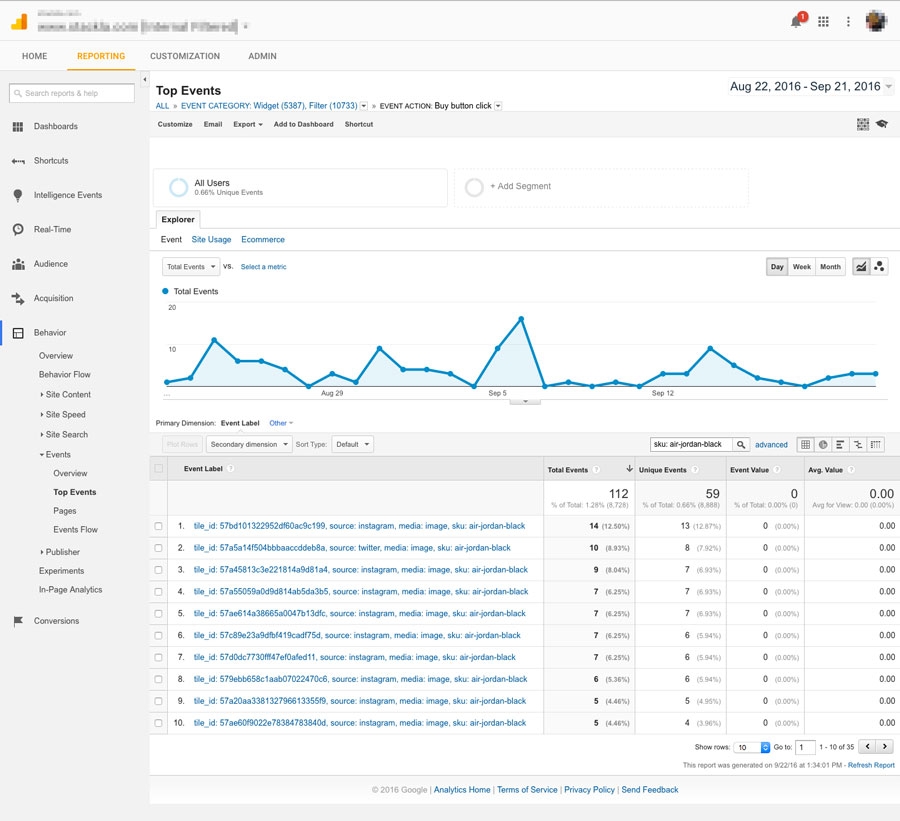Expand the Site Content tree item
900x821 pixels.
coord(67,394)
